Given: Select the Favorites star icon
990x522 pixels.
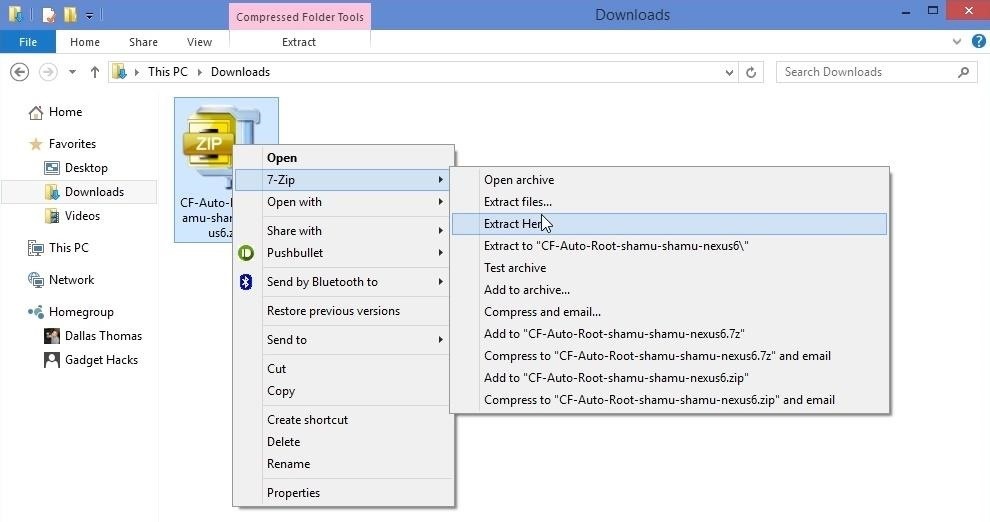Looking at the screenshot, I should (36, 144).
